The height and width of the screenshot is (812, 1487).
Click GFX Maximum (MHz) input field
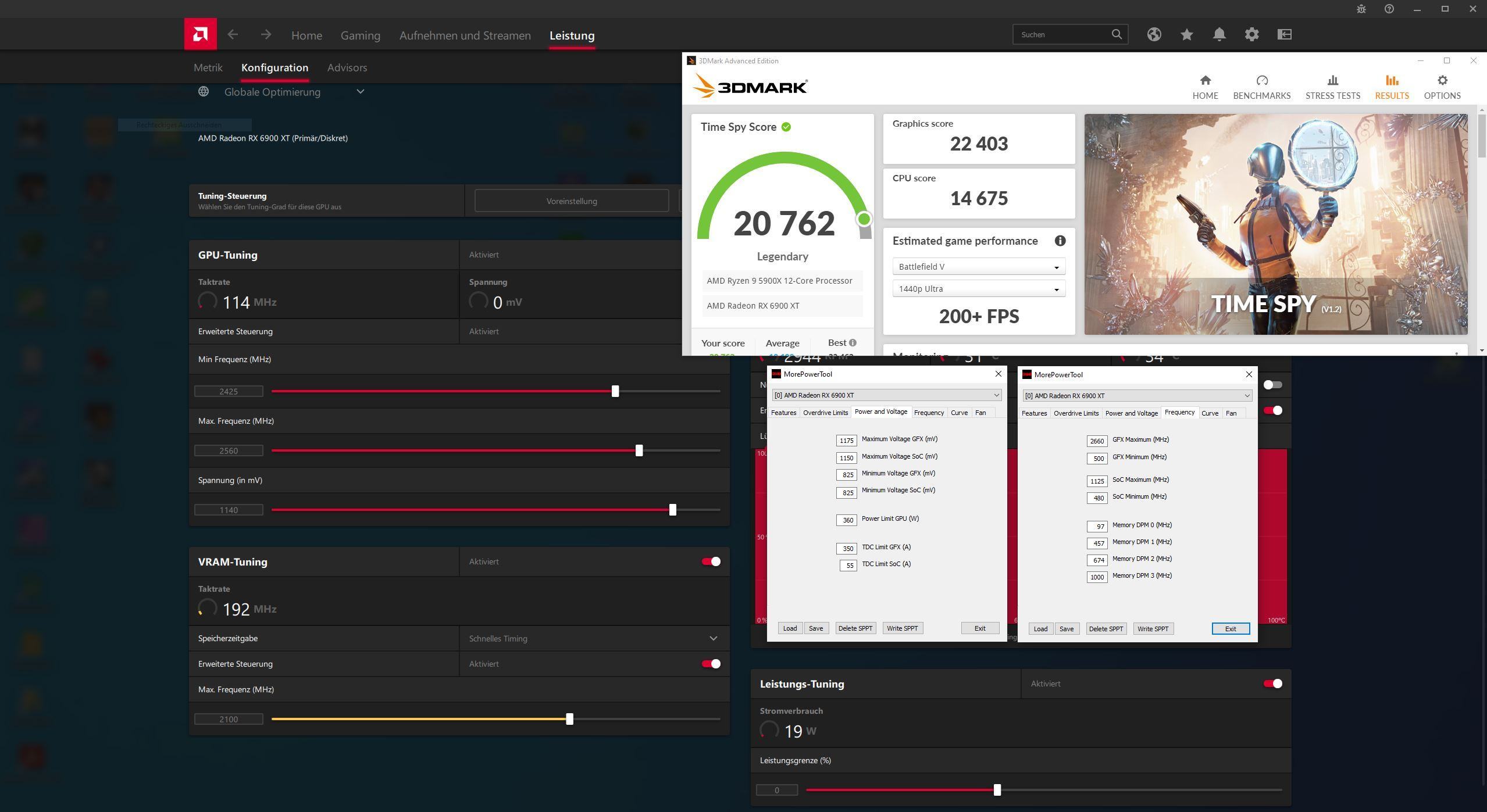tap(1097, 441)
